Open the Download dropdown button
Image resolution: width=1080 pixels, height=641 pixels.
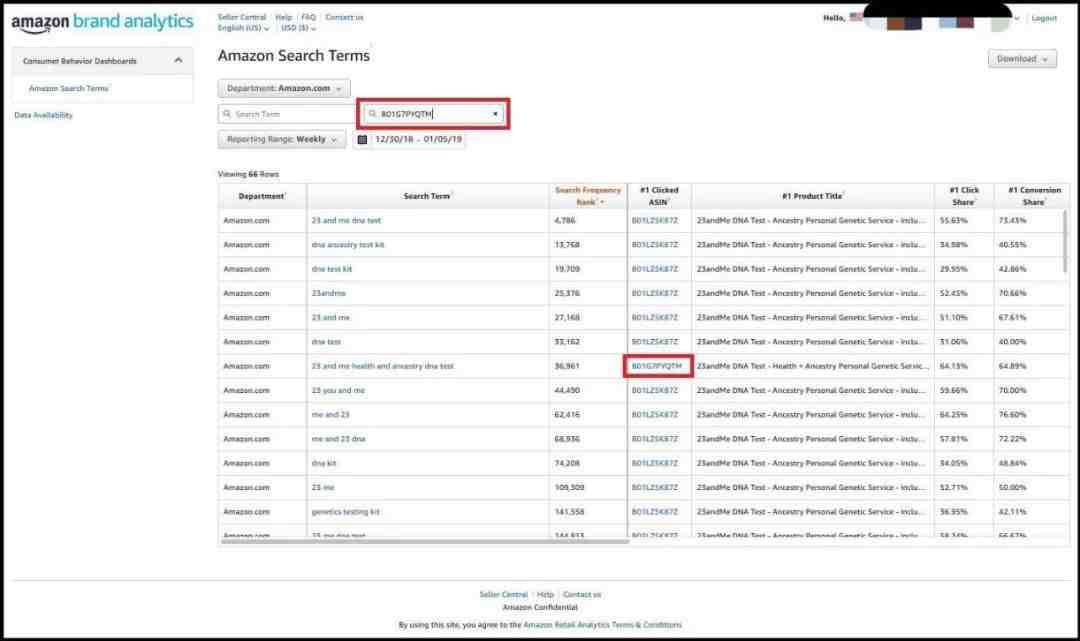1022,59
